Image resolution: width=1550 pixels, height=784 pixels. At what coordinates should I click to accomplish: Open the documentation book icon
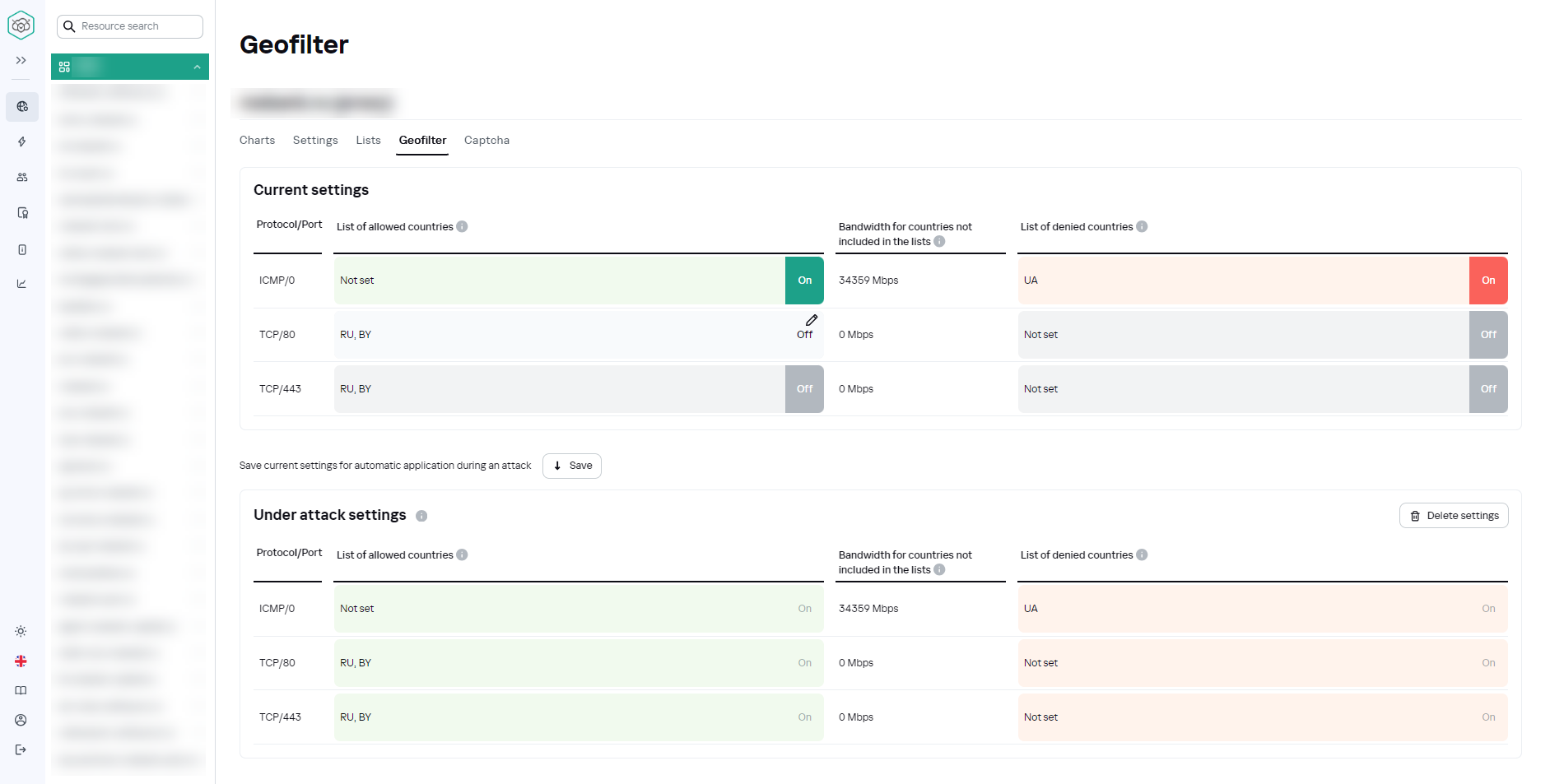21,690
